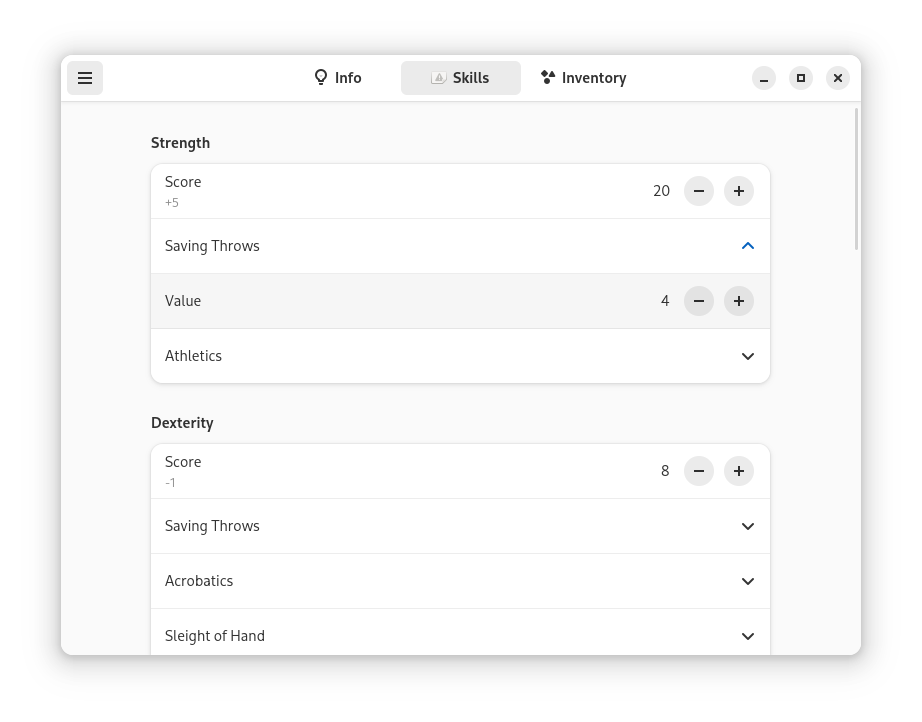Image resolution: width=922 pixels, height=722 pixels.
Task: Increase Strength saving throw Value
Action: tap(739, 301)
